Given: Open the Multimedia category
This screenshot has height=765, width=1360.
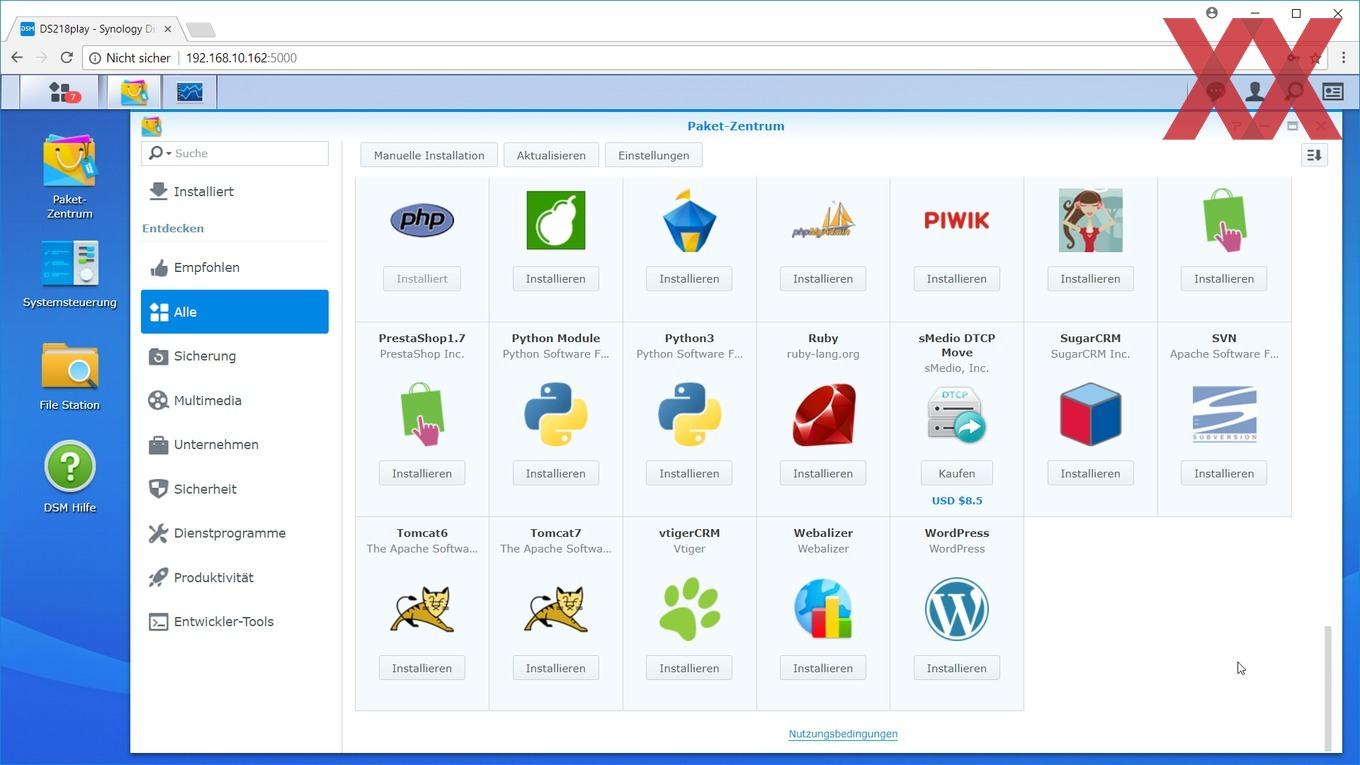Looking at the screenshot, I should [235, 400].
